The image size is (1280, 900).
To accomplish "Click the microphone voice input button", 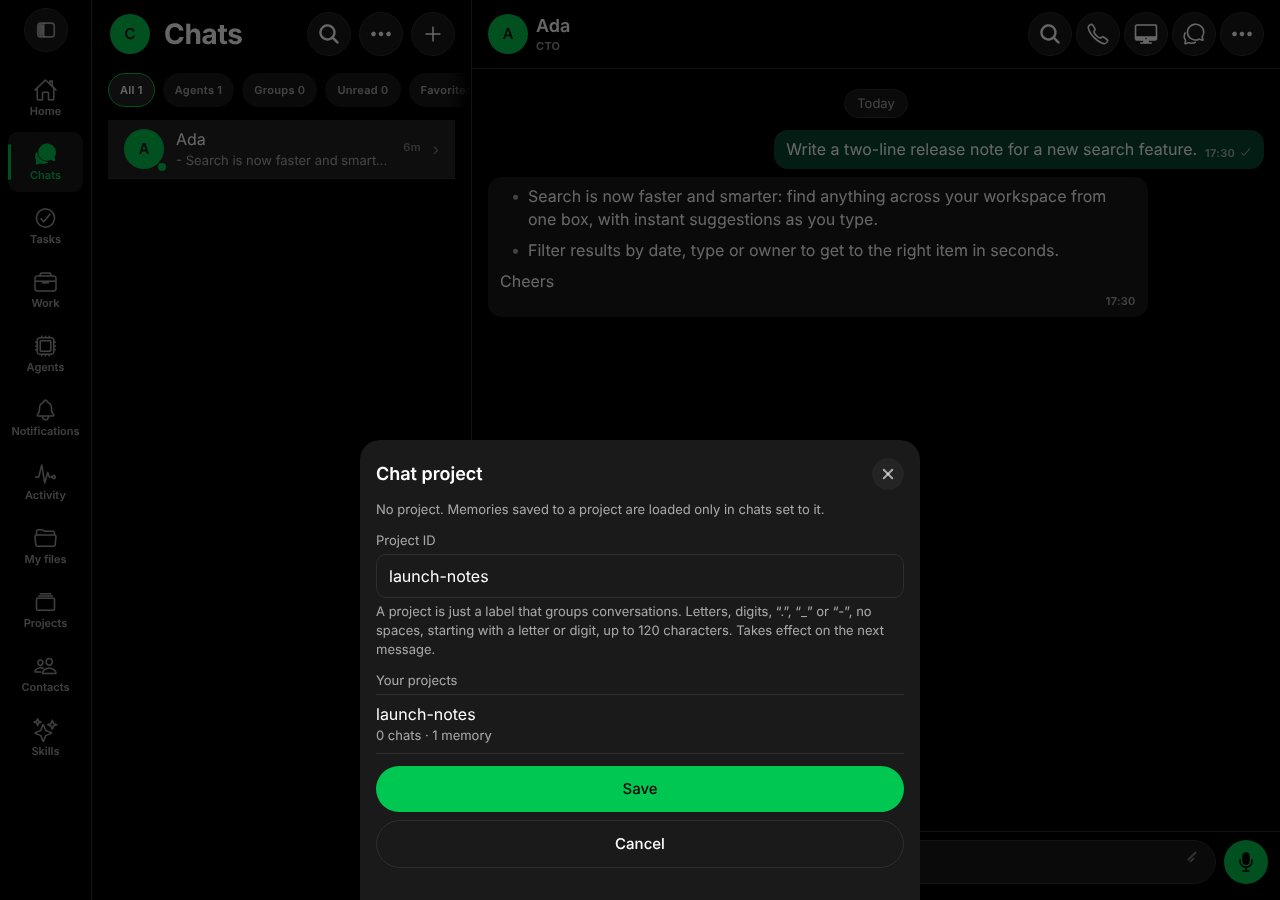I will click(1246, 861).
